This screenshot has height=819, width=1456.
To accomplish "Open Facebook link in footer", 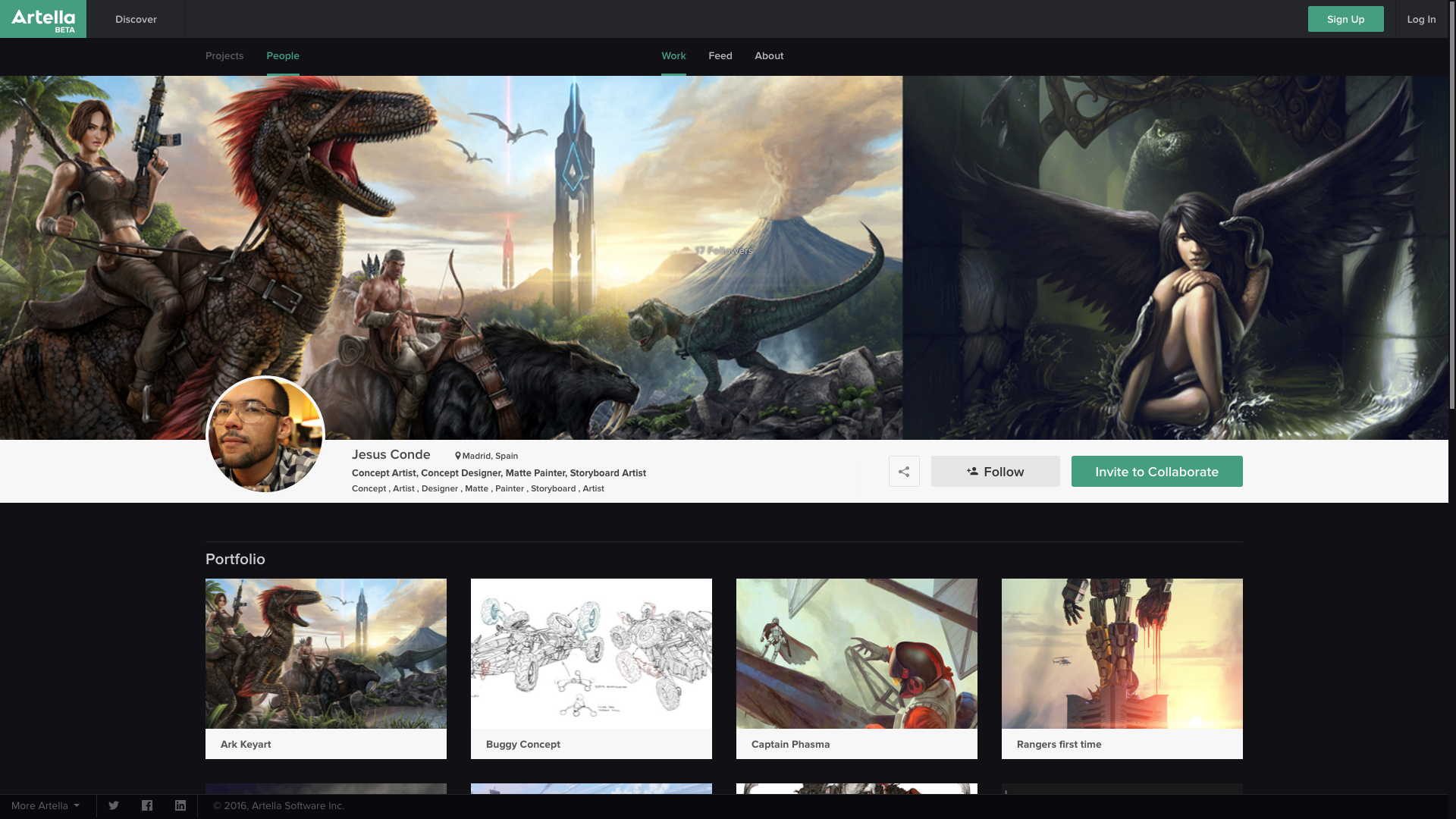I will click(x=147, y=805).
